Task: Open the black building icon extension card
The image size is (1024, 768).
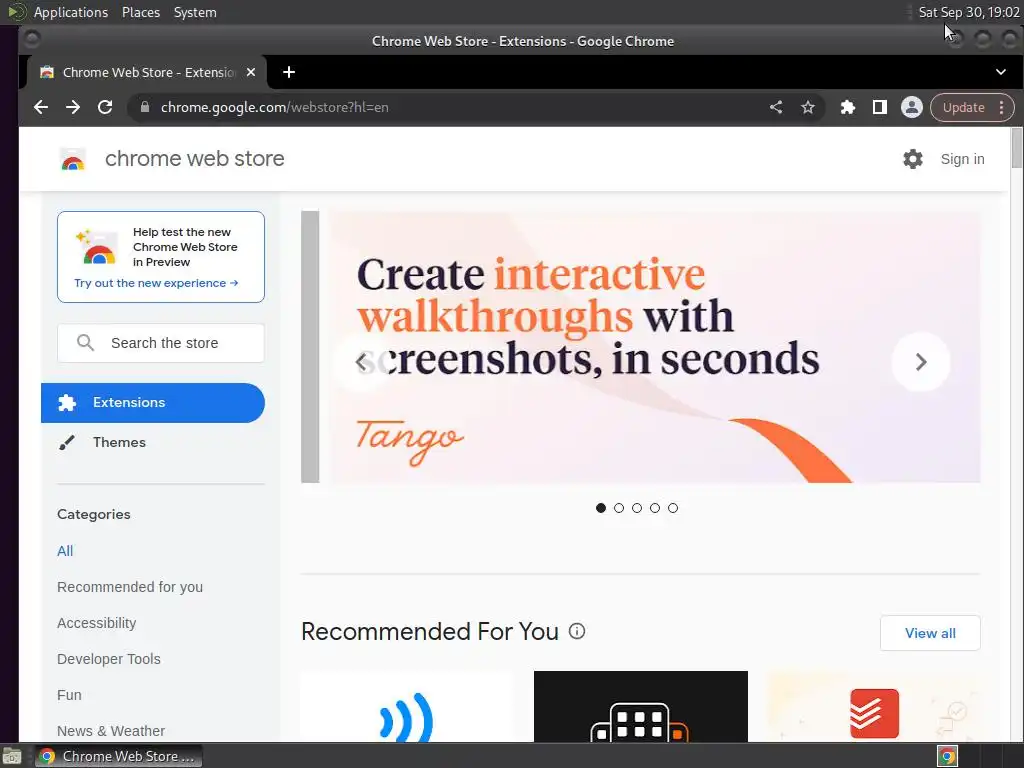Action: pyautogui.click(x=641, y=707)
